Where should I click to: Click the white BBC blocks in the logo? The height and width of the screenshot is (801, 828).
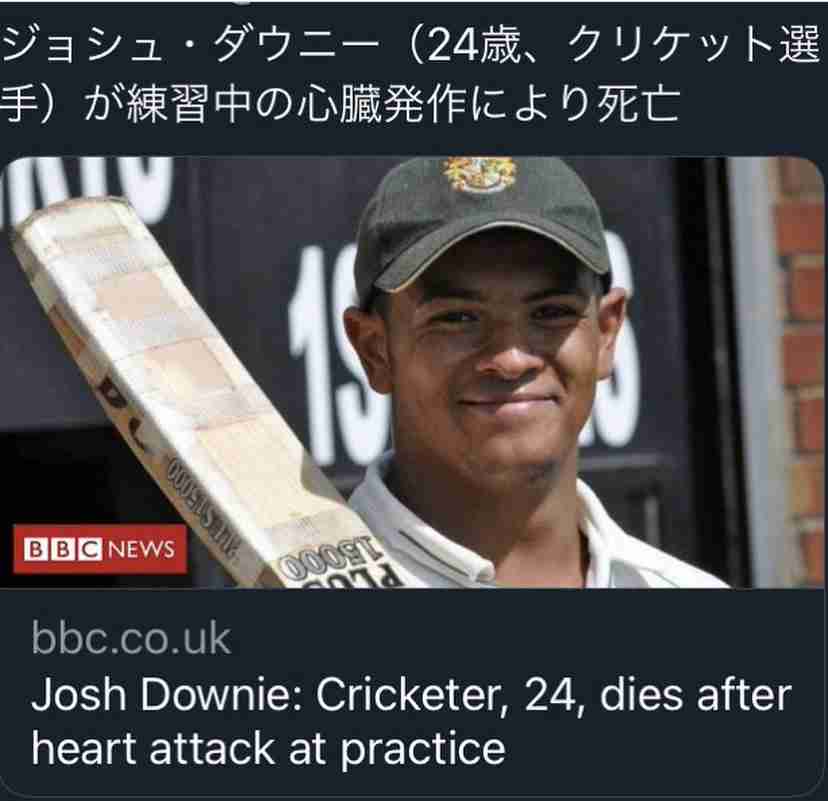(x=62, y=549)
